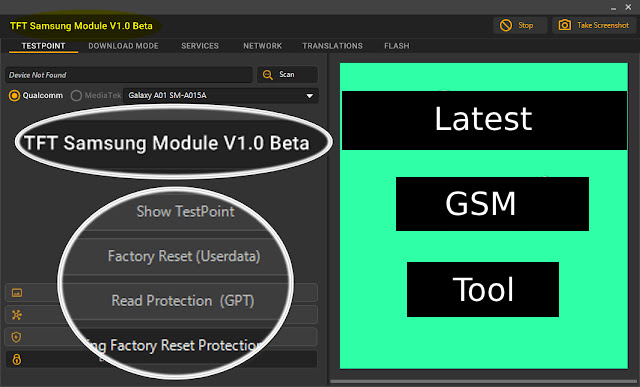640x387 pixels.
Task: Close the TFT Samsung Module window
Action: tap(629, 7)
